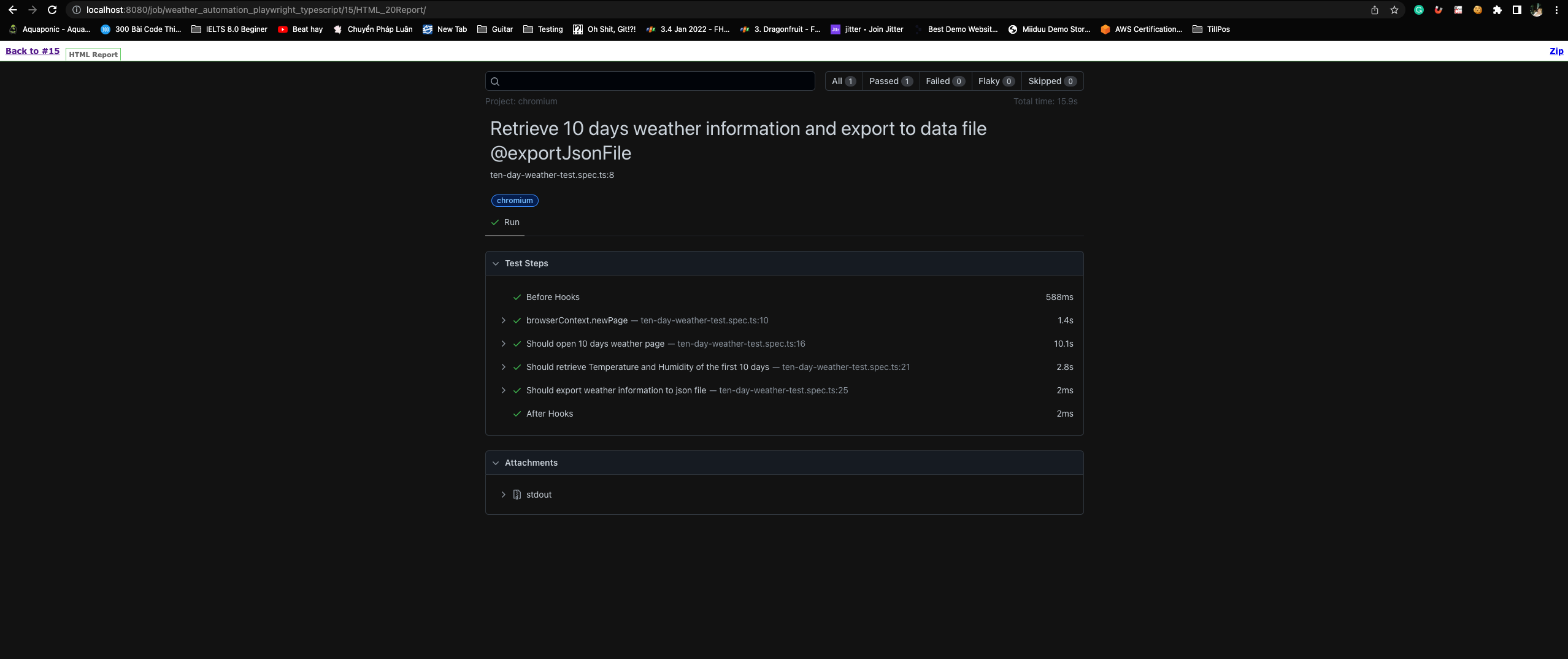Viewport: 1568px width, 659px height.
Task: Collapse the Test Steps section
Action: [x=496, y=263]
